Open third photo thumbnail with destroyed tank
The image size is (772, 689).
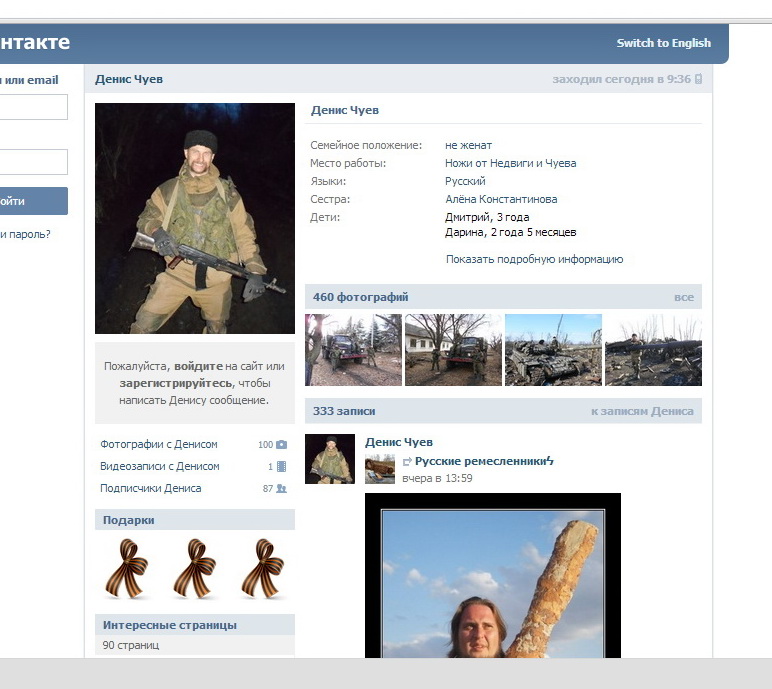point(553,350)
